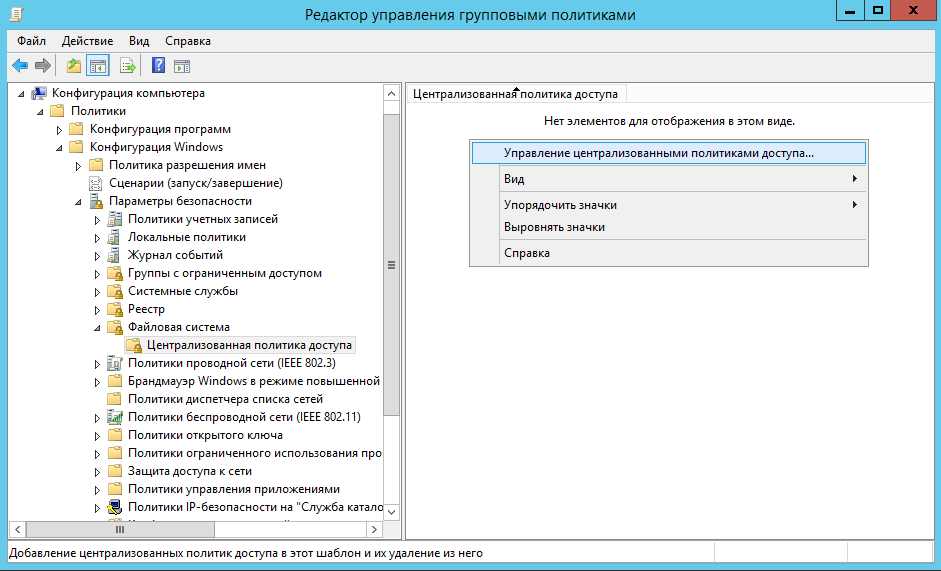Expand the Конфигурация программ node
This screenshot has width=941, height=571.
[59, 130]
